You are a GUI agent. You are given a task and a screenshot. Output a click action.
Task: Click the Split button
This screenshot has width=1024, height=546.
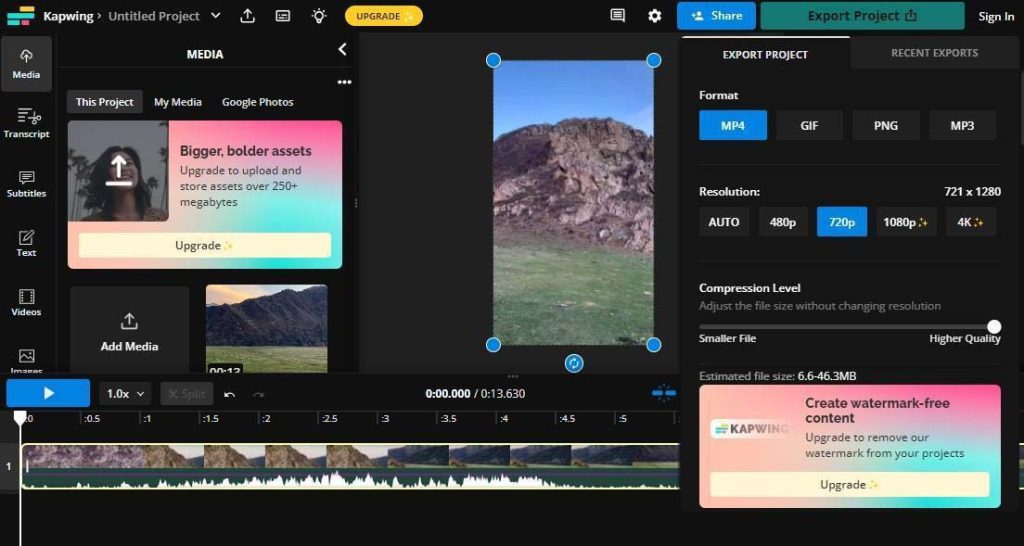tap(187, 394)
